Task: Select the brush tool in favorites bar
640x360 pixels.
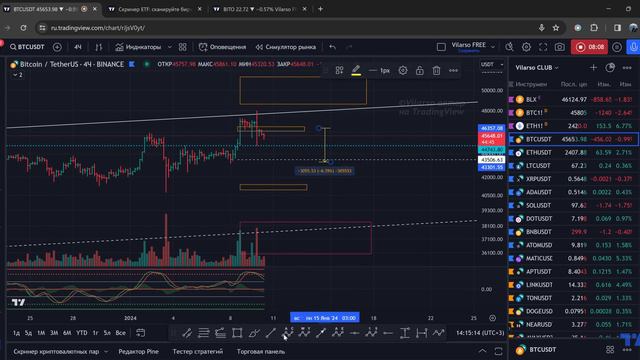Action: 254,333
